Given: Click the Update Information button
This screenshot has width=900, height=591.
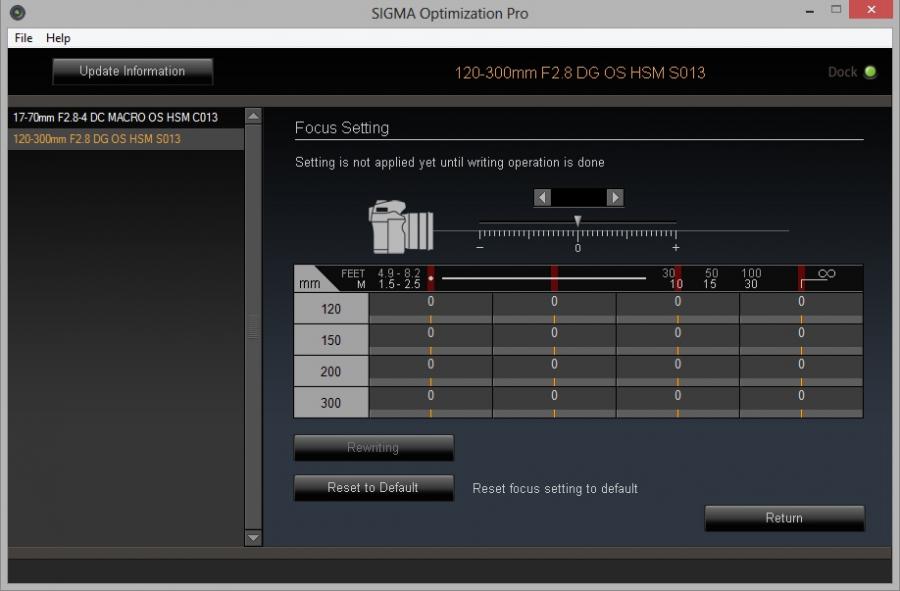Looking at the screenshot, I should [132, 72].
